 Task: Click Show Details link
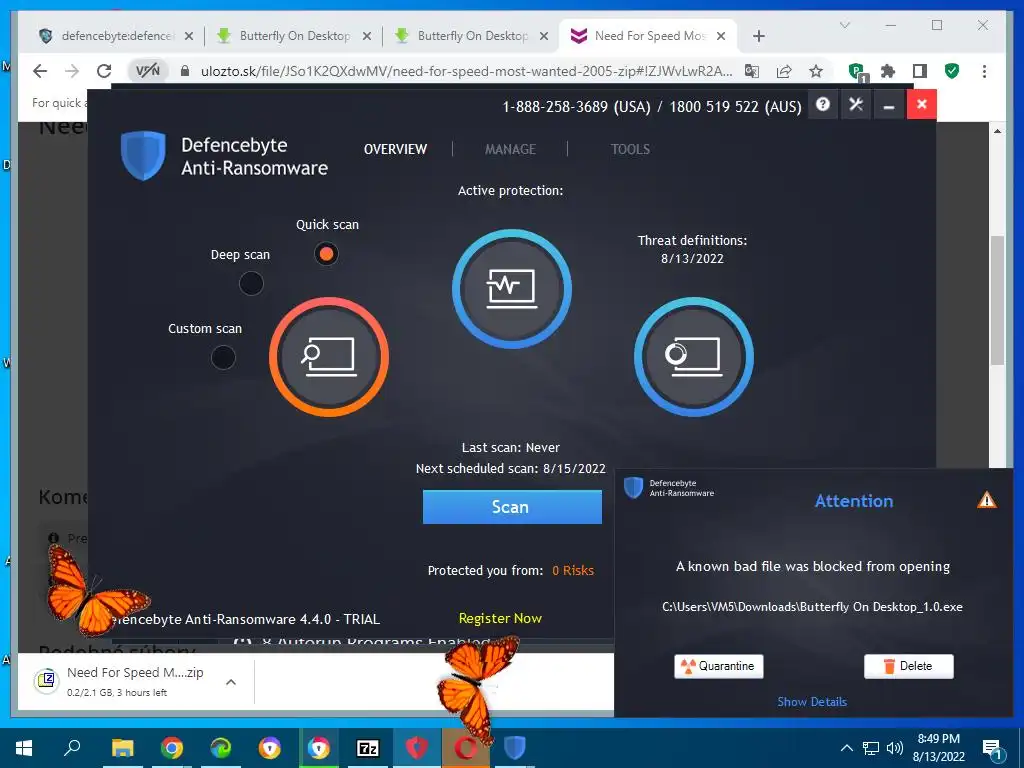pos(812,701)
